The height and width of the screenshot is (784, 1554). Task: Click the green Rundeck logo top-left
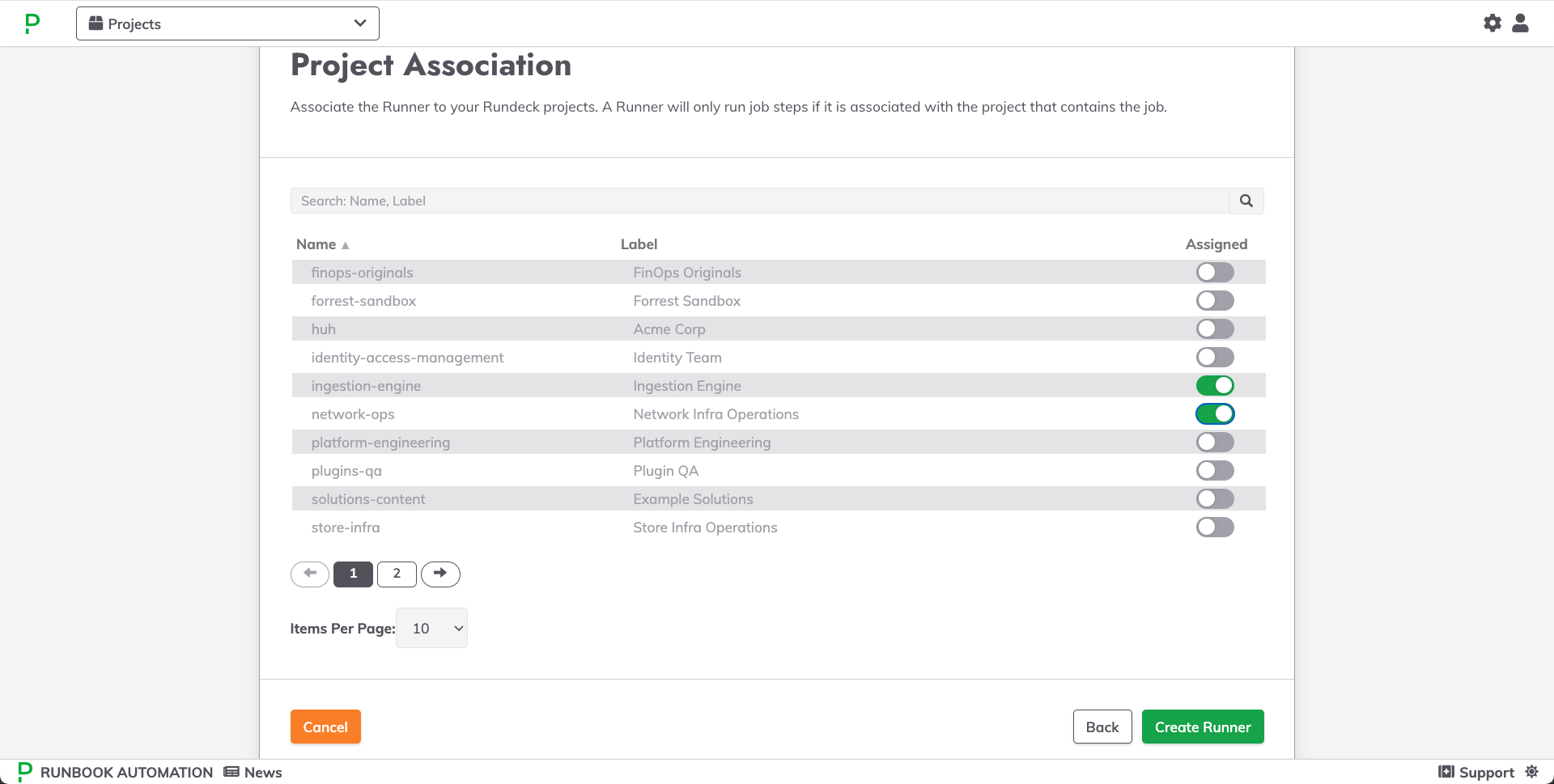tap(32, 23)
